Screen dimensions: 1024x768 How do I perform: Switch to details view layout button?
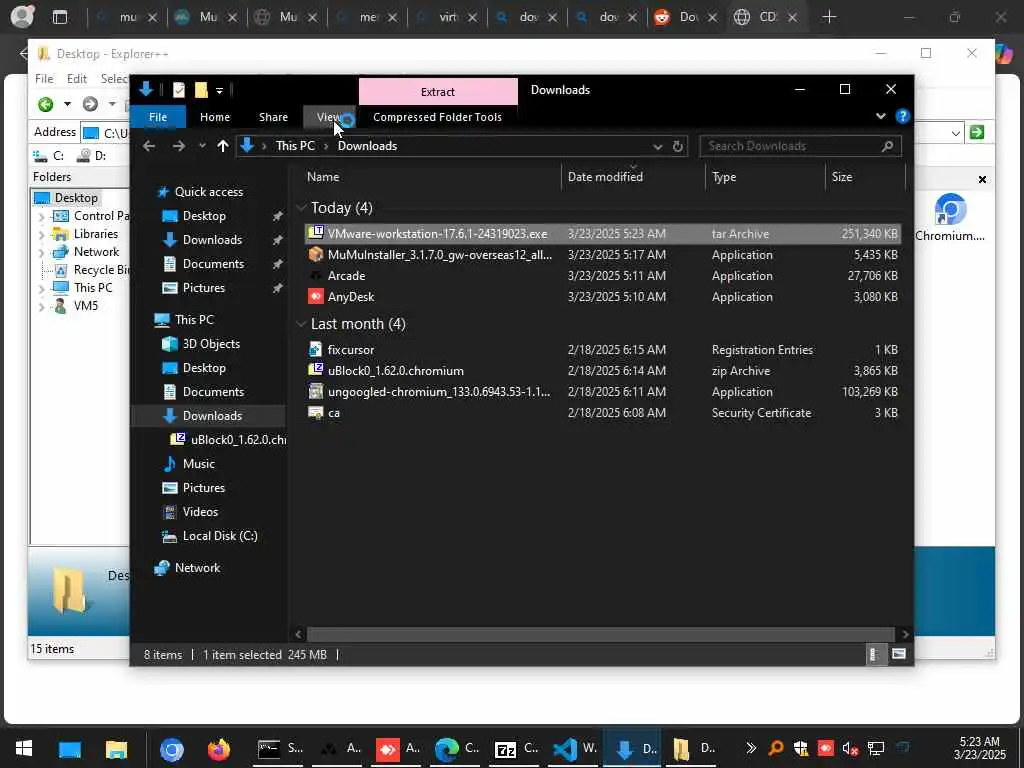click(874, 654)
